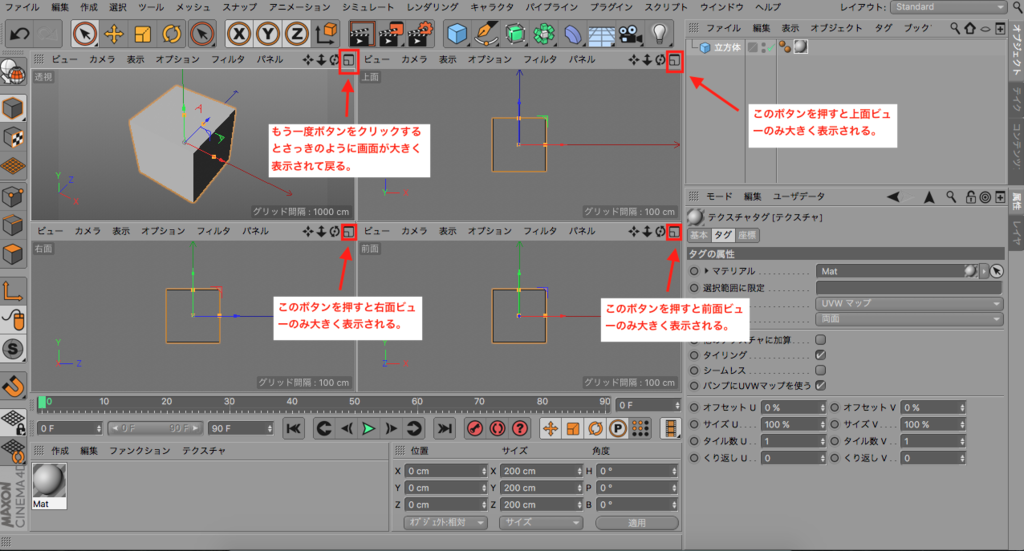Click the オフセット U animation circle
1024x551 pixels.
(x=694, y=407)
